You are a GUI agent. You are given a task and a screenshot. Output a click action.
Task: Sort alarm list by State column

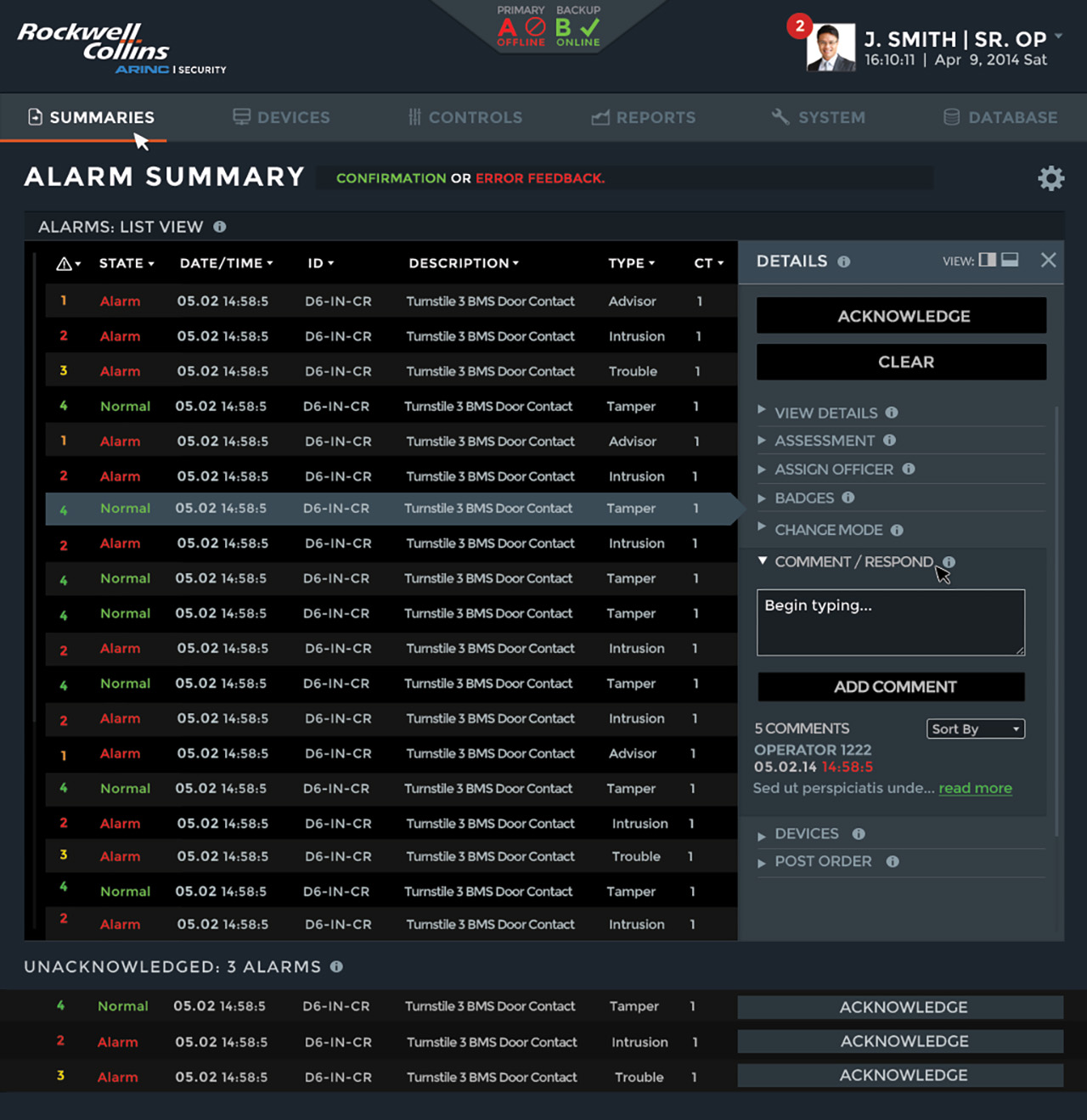127,263
